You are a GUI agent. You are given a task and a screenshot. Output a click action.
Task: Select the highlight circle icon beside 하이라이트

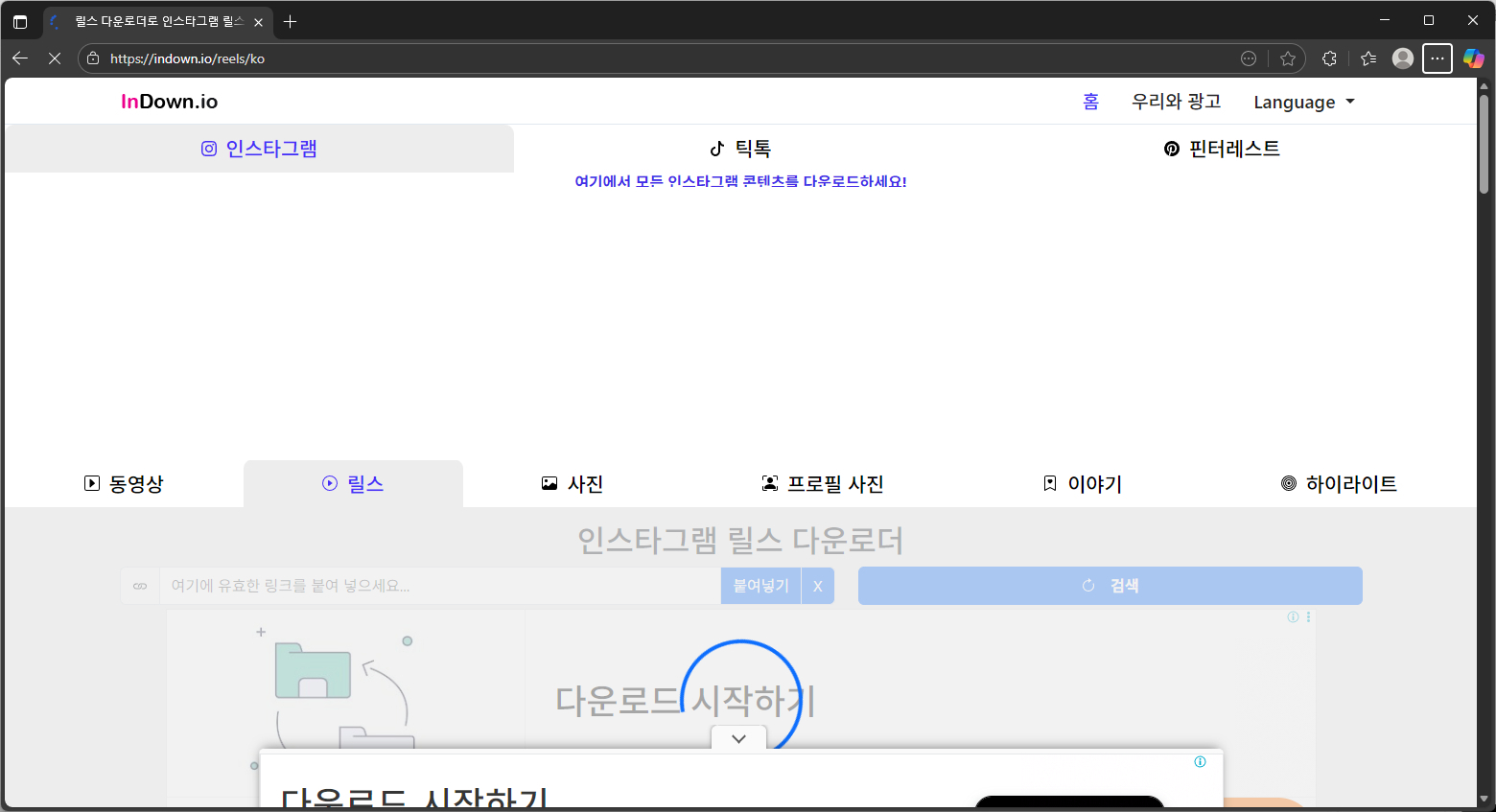[x=1288, y=483]
